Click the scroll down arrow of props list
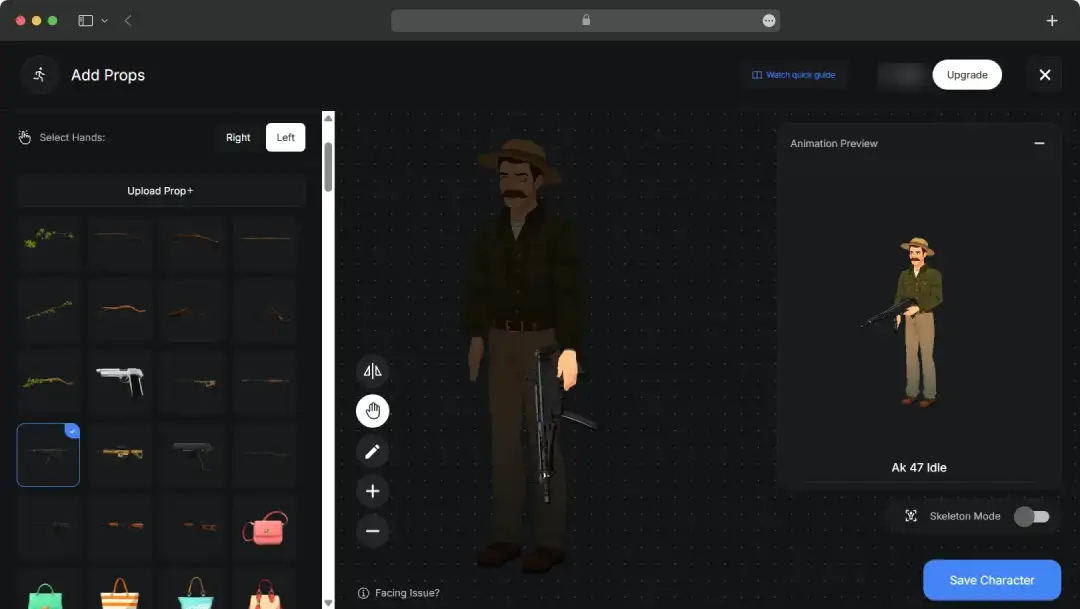This screenshot has height=609, width=1080. pos(328,603)
